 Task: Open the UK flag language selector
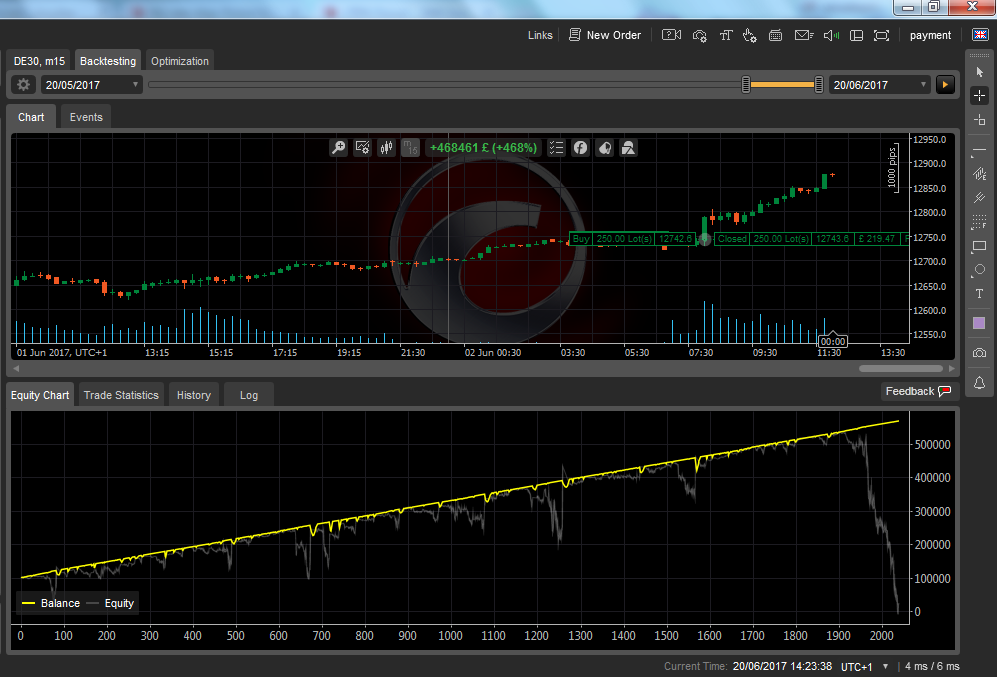[980, 35]
